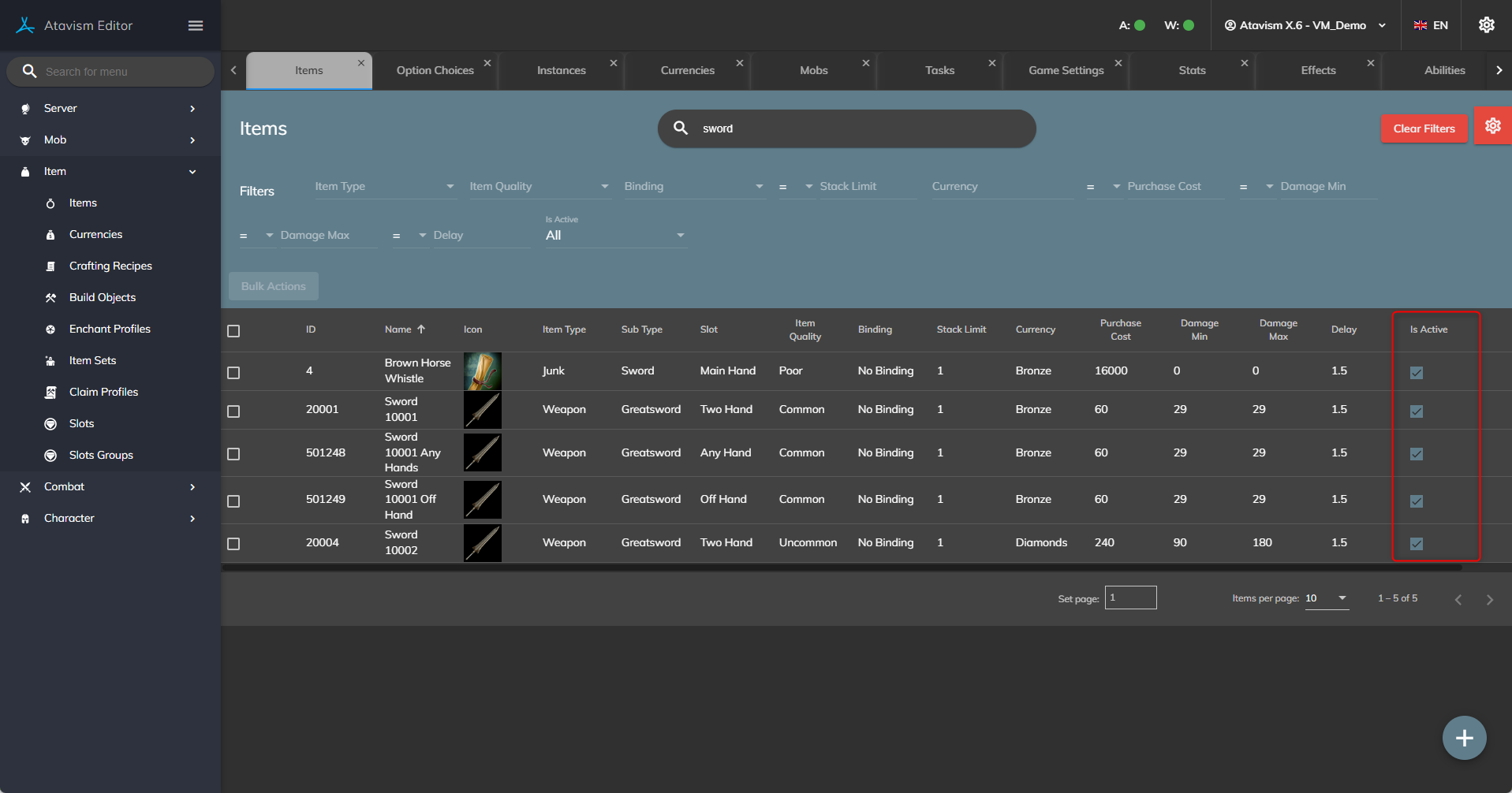Open the Is Active All dropdown
The width and height of the screenshot is (1512, 793).
[615, 236]
